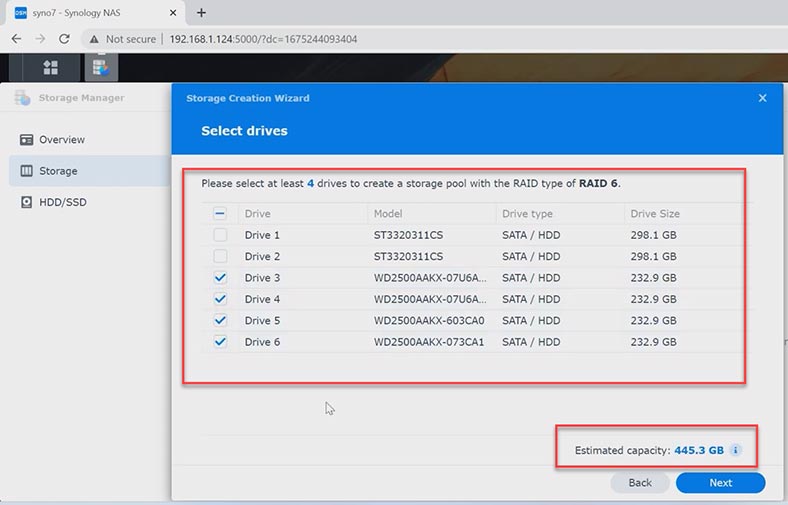Click the Overview sidebar icon
This screenshot has width=788, height=505.
click(x=26, y=140)
